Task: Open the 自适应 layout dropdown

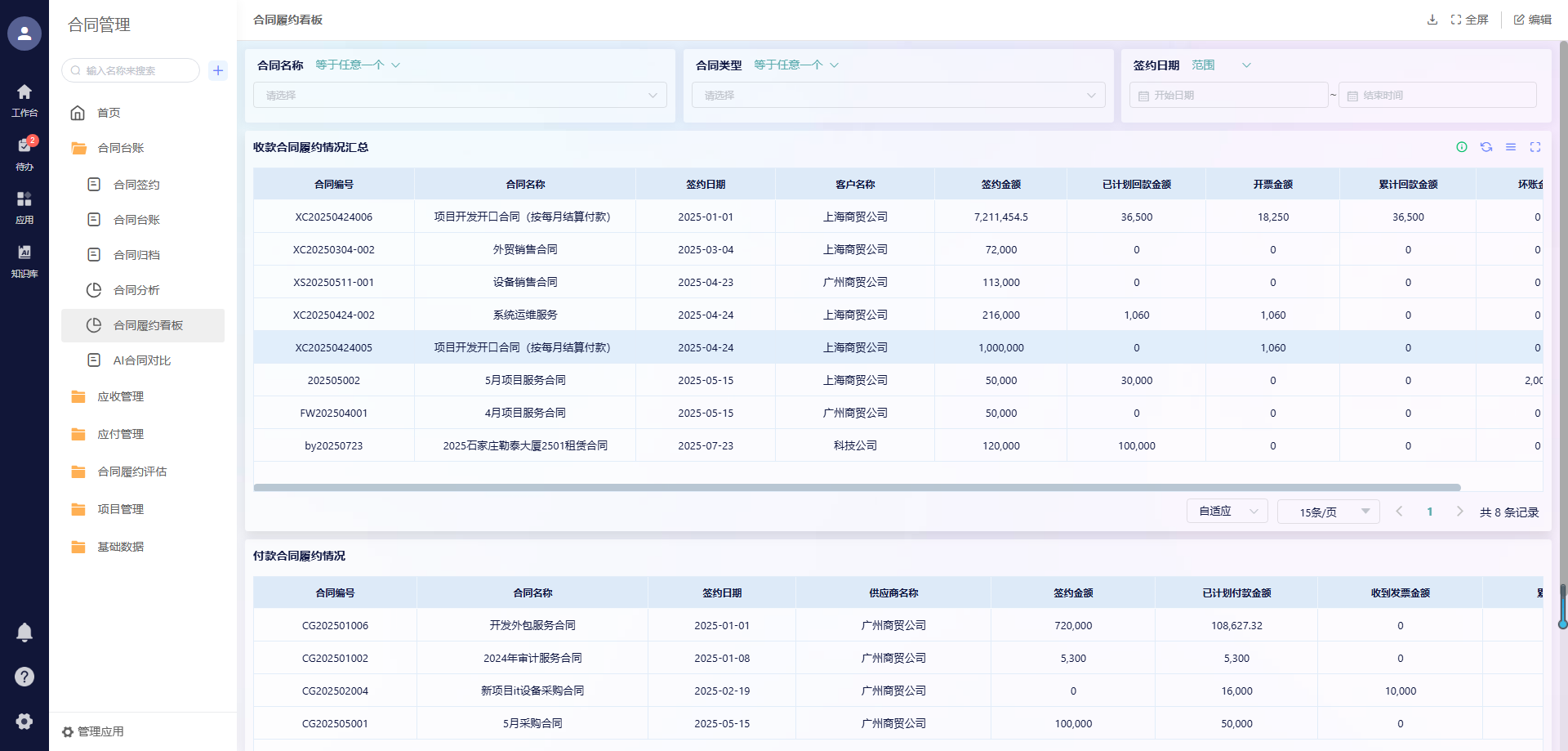Action: (x=1227, y=512)
